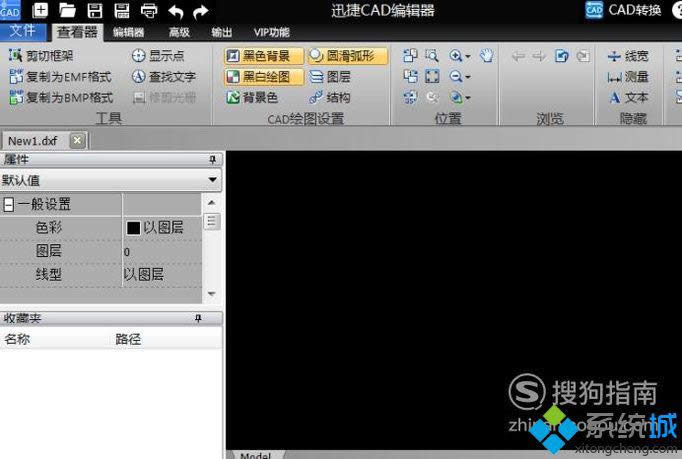
Task: Open the 结构 panel
Action: point(330,97)
